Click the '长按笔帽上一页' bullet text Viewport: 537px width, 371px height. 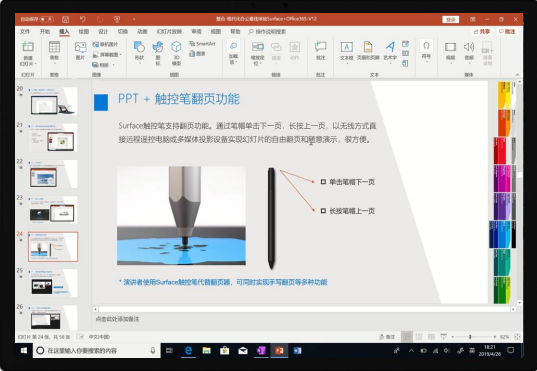pyautogui.click(x=352, y=211)
